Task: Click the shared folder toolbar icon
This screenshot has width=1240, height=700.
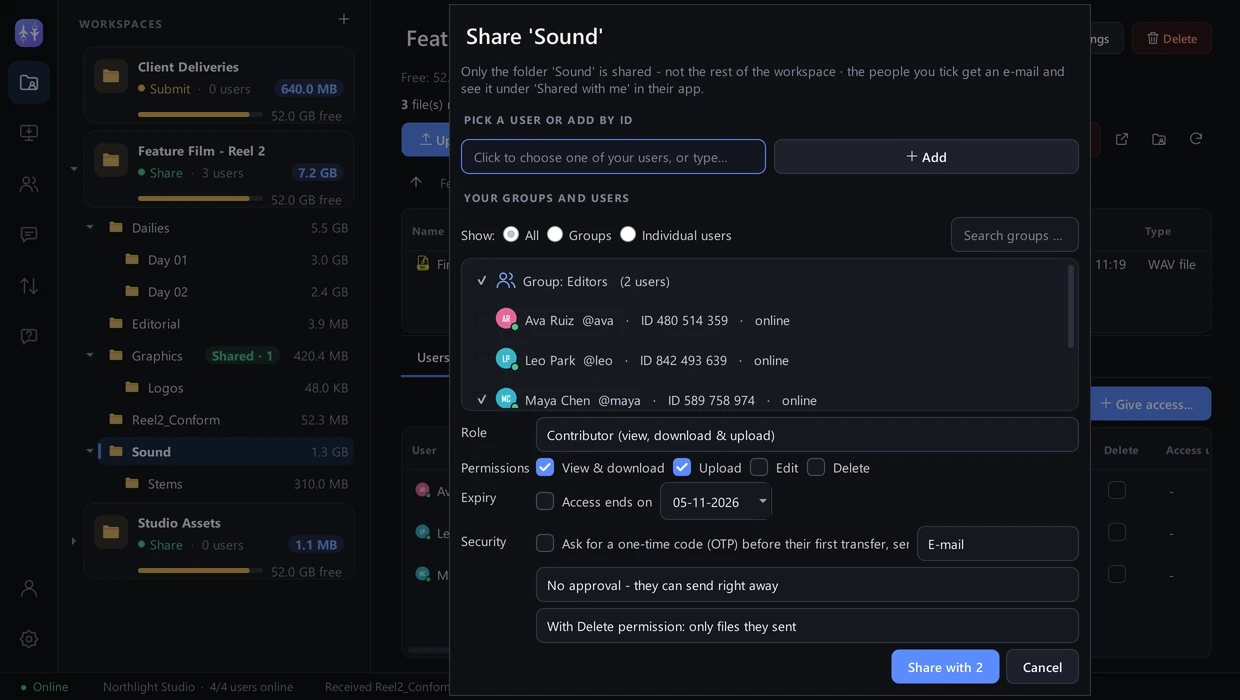Action: (x=1159, y=139)
